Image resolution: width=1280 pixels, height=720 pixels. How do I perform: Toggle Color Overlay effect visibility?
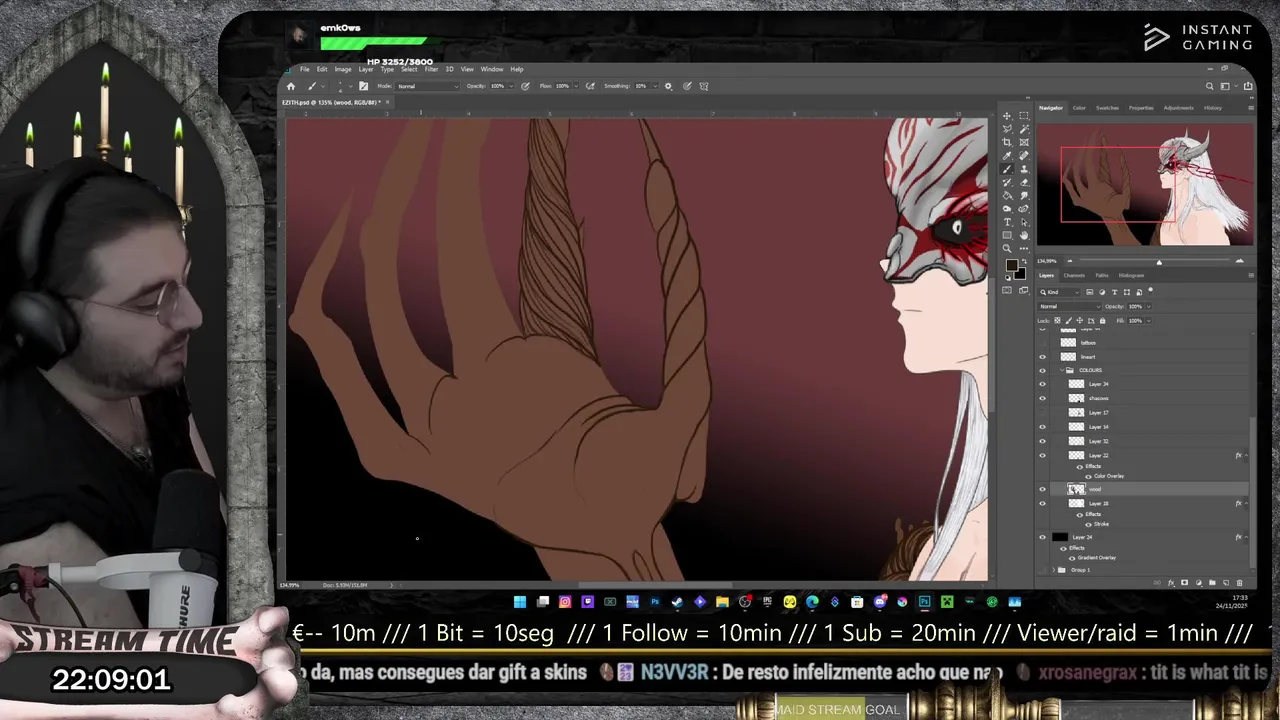pos(1088,476)
